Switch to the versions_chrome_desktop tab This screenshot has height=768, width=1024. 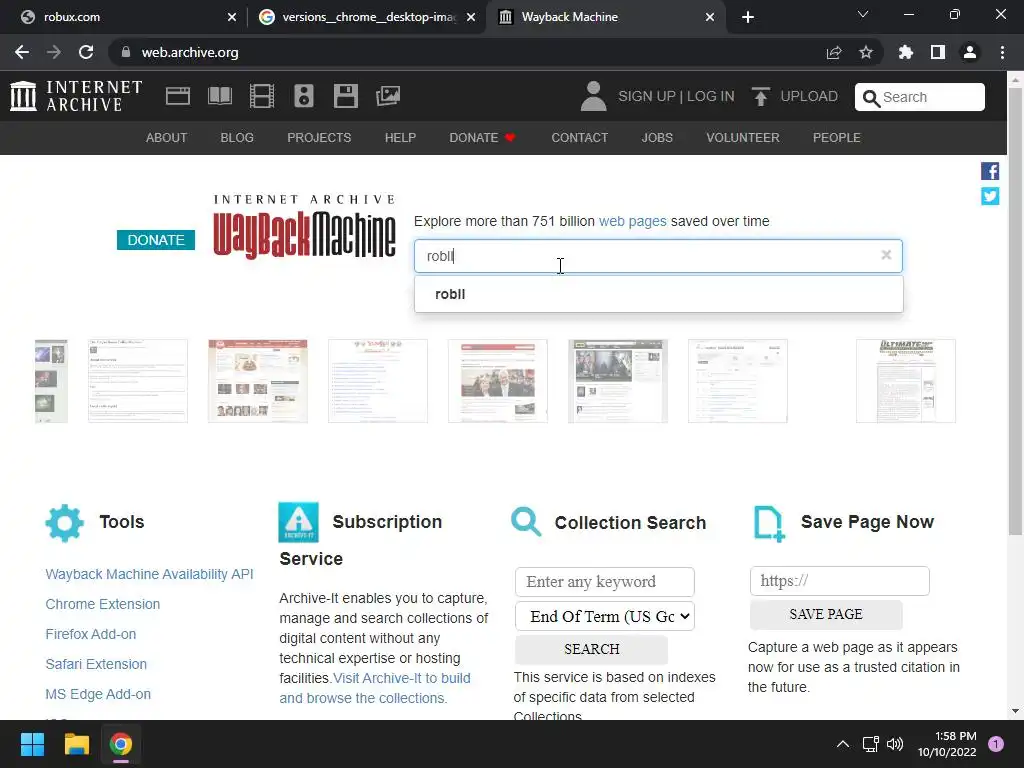point(366,17)
